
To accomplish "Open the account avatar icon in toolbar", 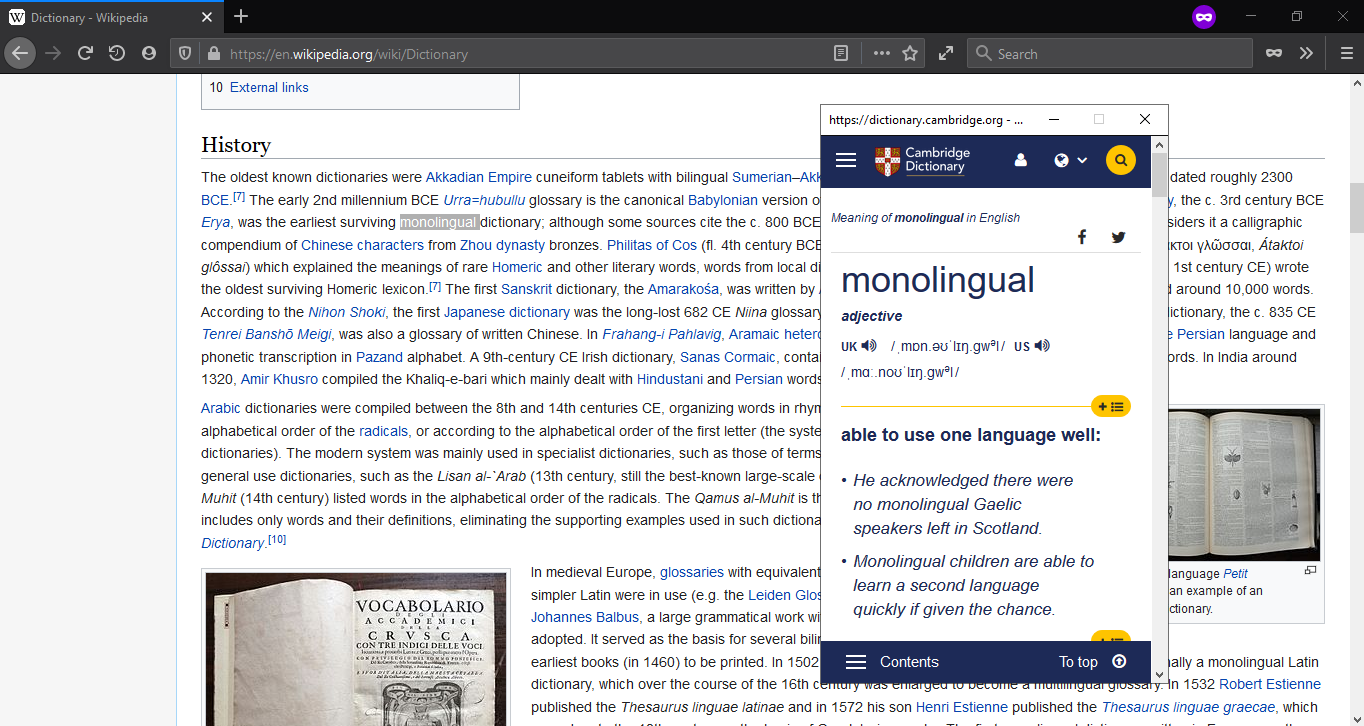I will 148,54.
